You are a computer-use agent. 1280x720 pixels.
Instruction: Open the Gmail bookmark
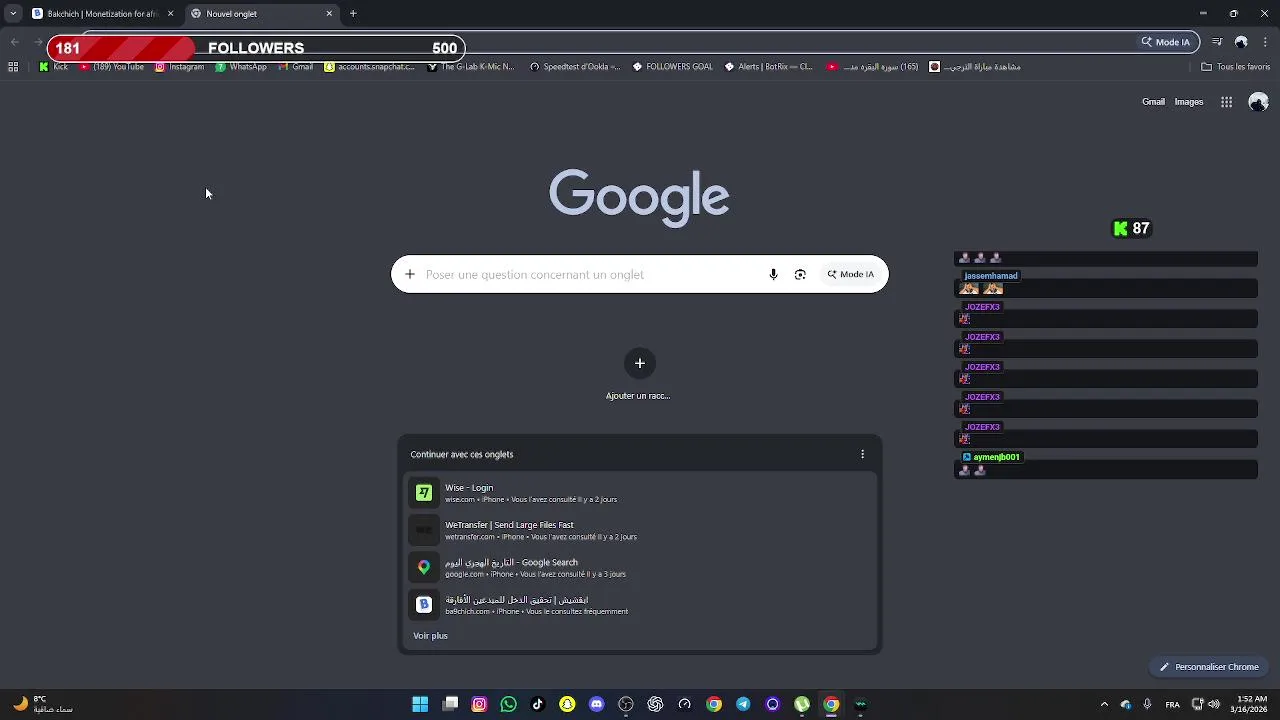tap(295, 67)
